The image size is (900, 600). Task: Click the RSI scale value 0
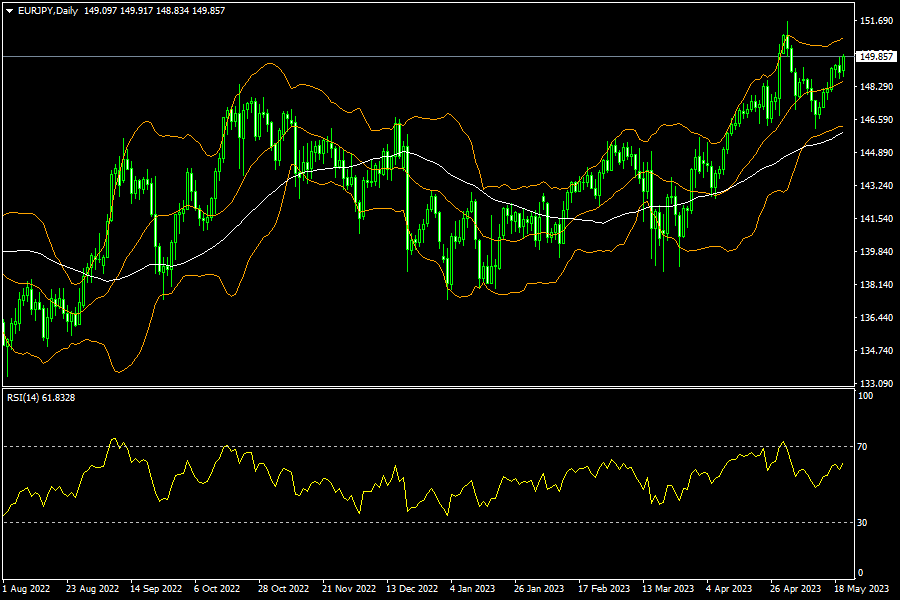coord(860,572)
